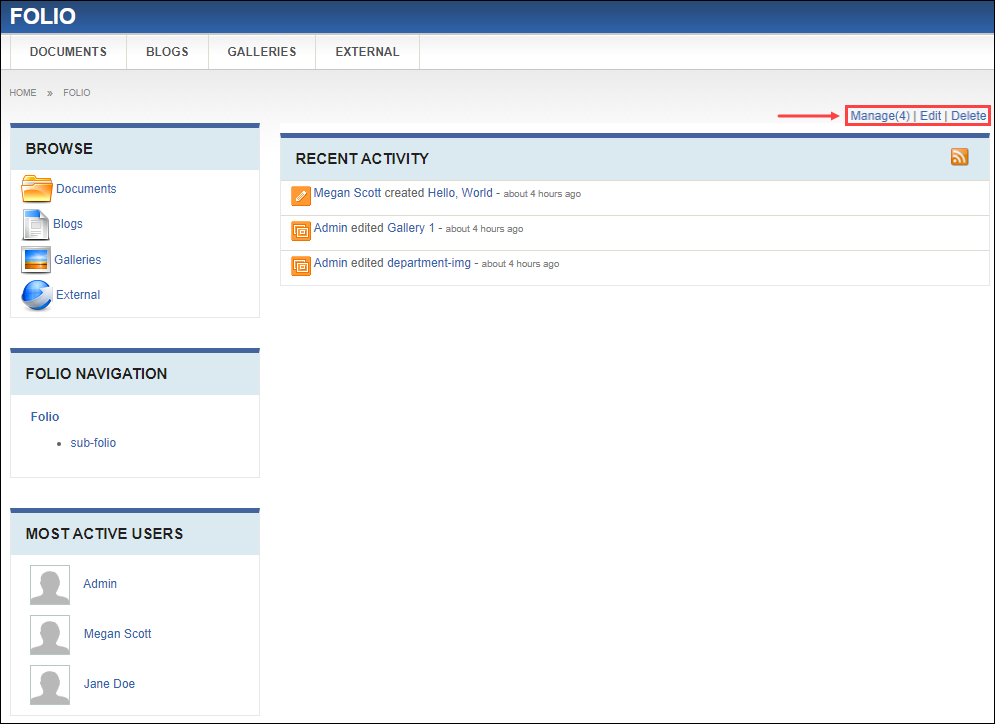The height and width of the screenshot is (724, 995).
Task: Open the Megan Scott name link in Most Active Users
Action: [x=117, y=634]
